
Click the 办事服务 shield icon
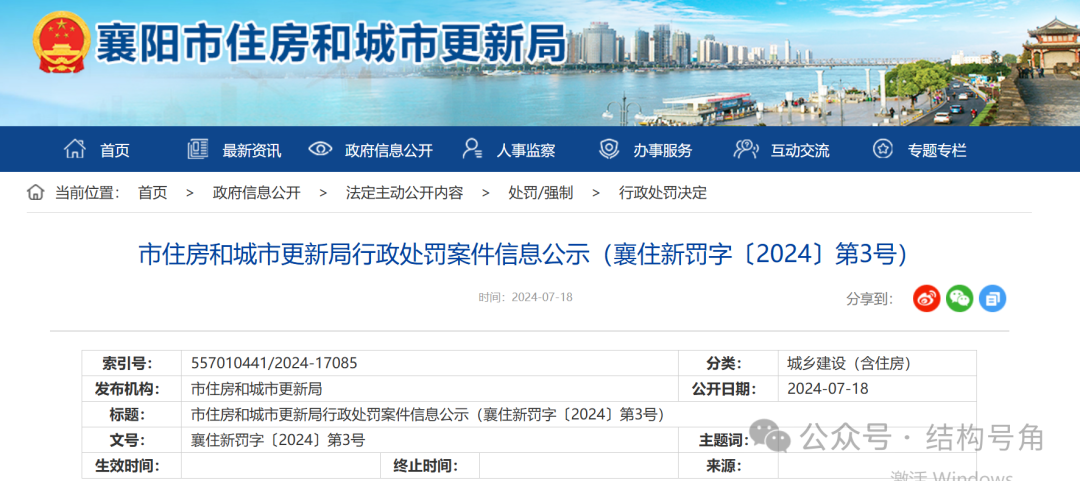[609, 150]
